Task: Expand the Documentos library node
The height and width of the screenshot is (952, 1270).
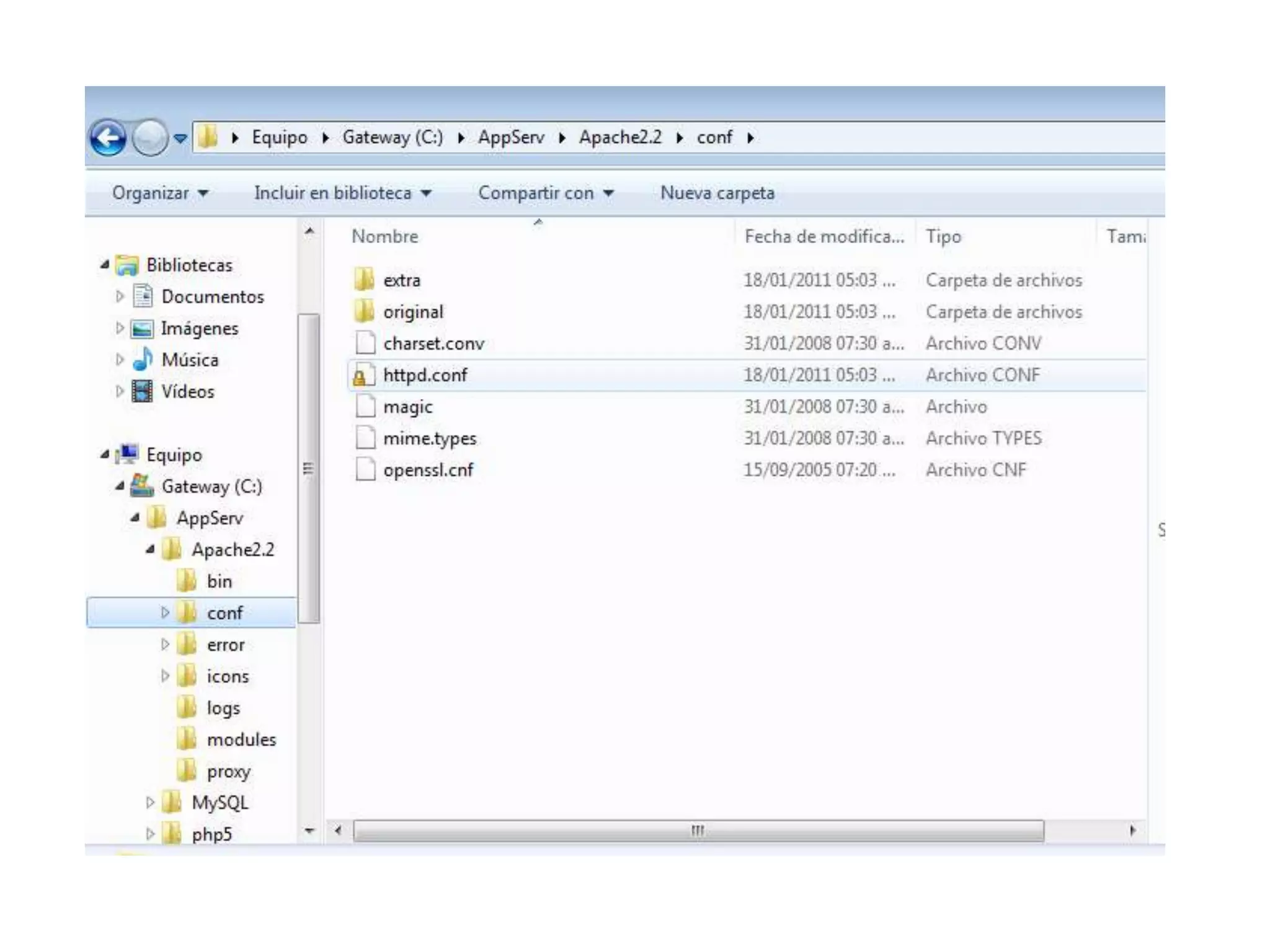Action: tap(120, 296)
